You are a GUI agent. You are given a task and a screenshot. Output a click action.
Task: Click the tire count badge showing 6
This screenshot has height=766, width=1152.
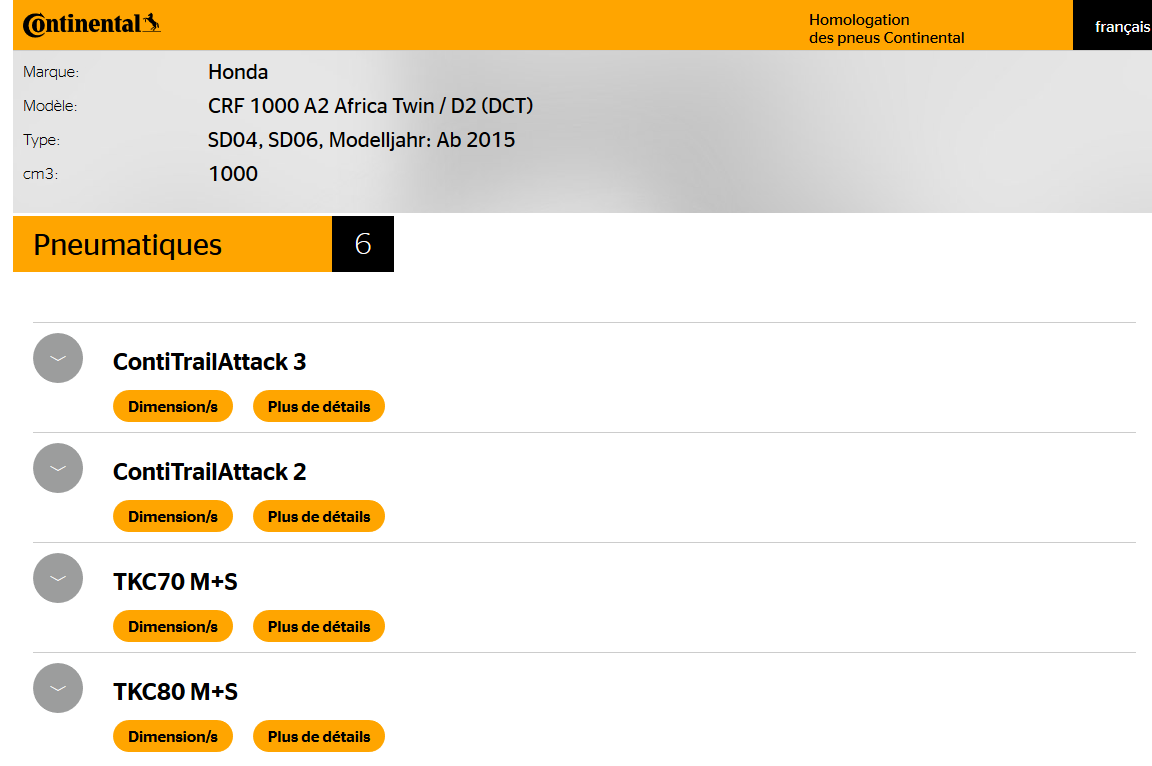coord(363,244)
